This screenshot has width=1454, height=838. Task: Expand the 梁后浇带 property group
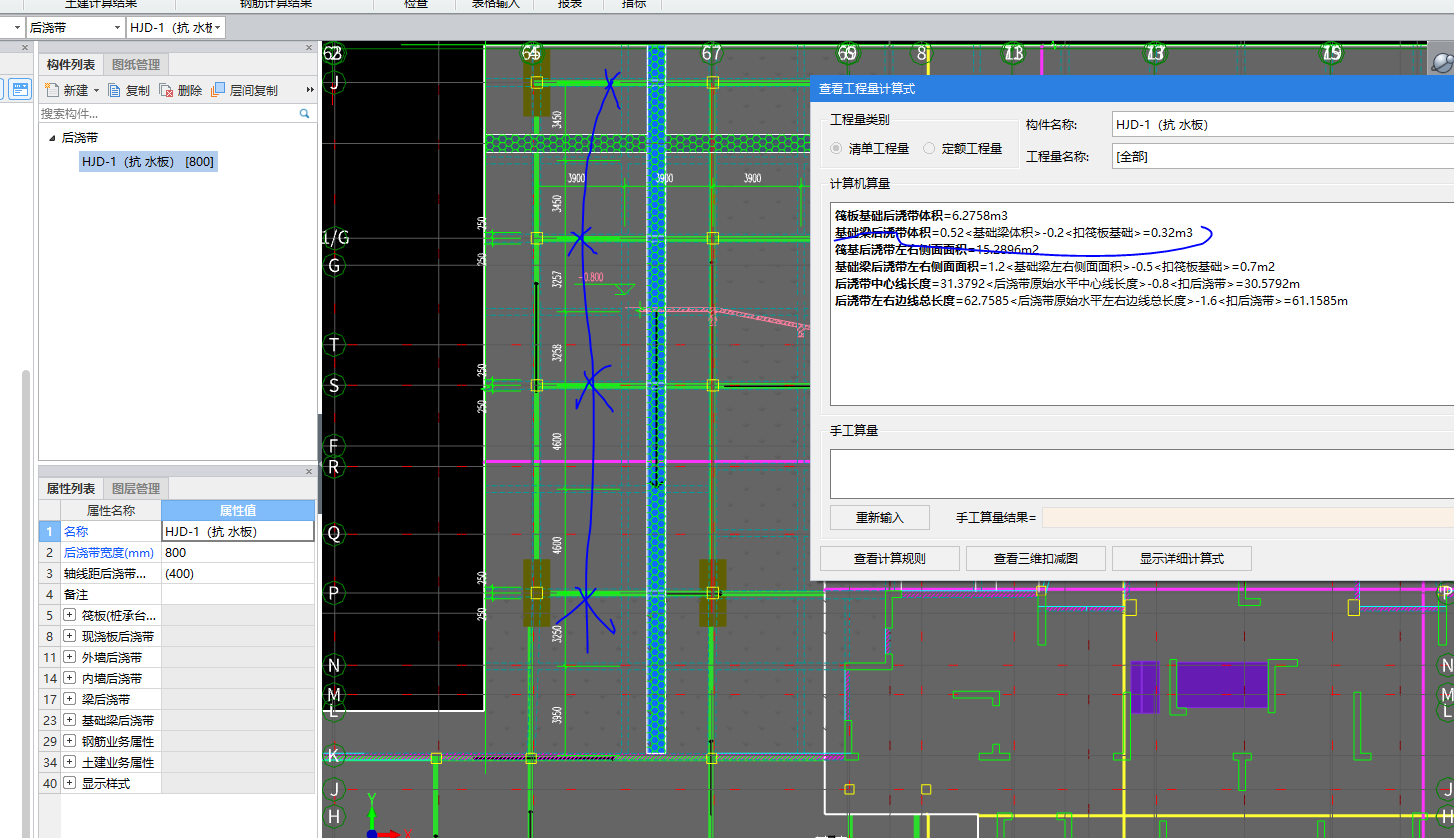[70, 699]
